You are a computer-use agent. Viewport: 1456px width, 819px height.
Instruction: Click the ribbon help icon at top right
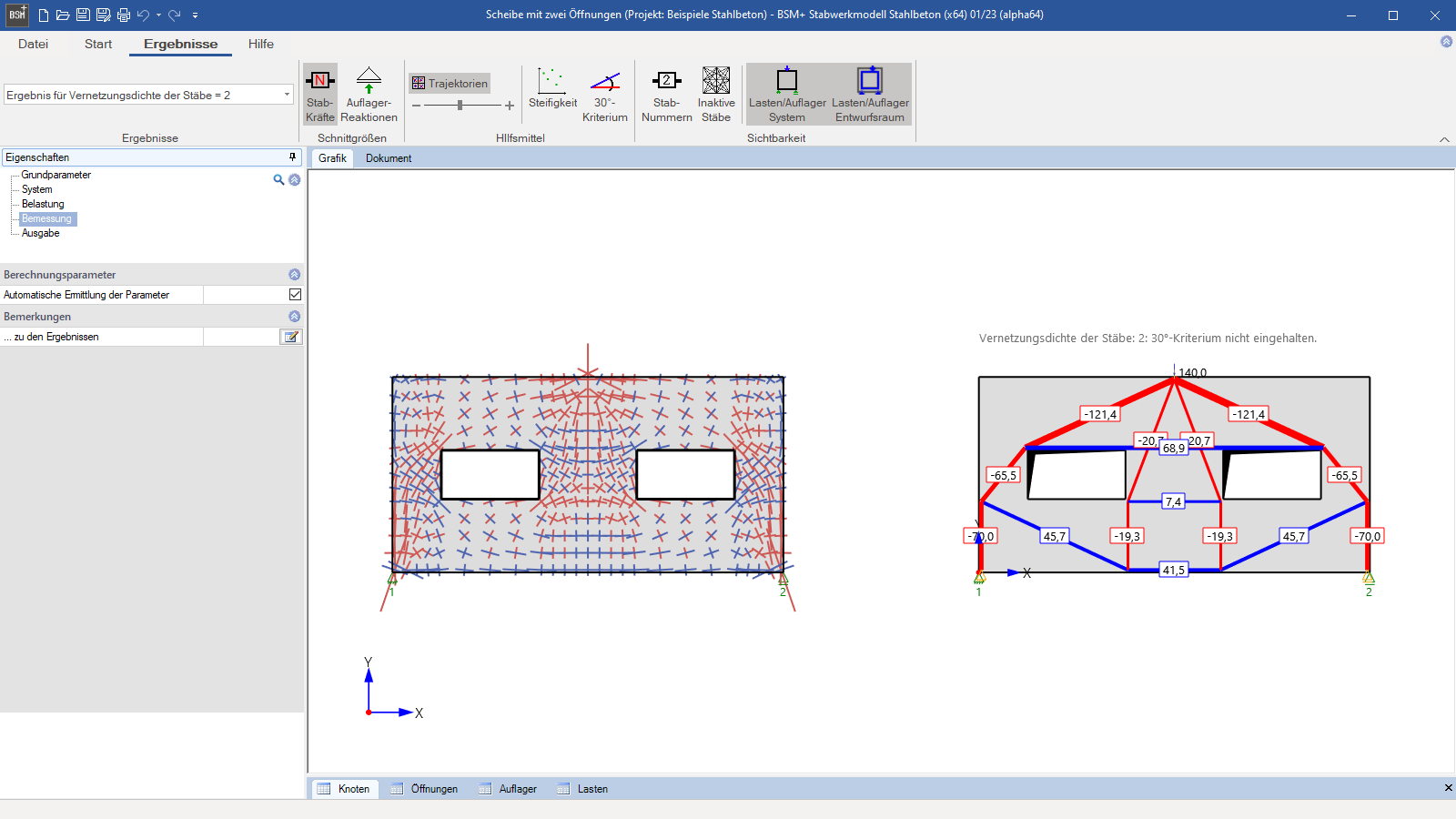1446,42
